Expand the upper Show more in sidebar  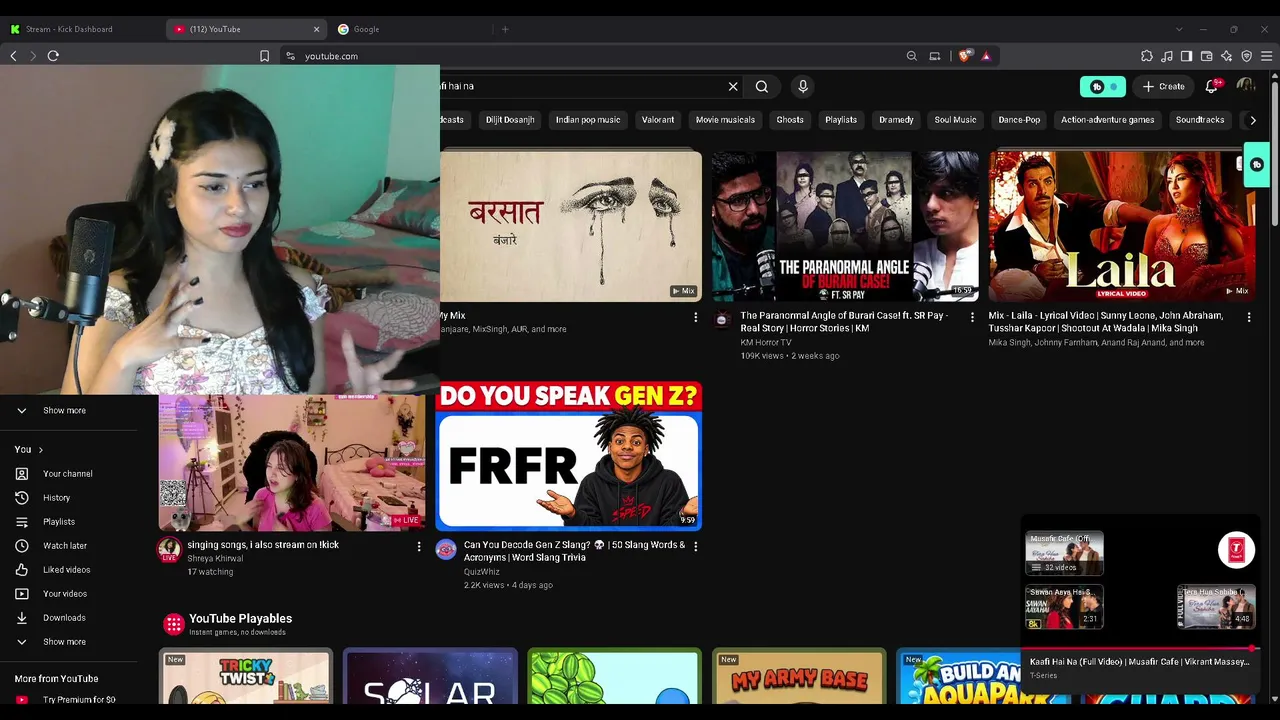tap(64, 410)
